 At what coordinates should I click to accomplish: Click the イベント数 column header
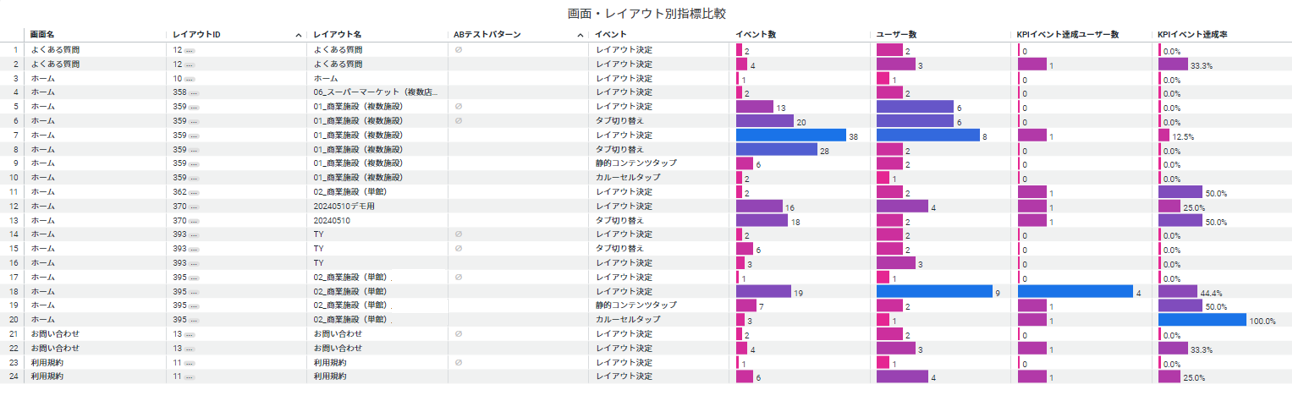[x=755, y=35]
